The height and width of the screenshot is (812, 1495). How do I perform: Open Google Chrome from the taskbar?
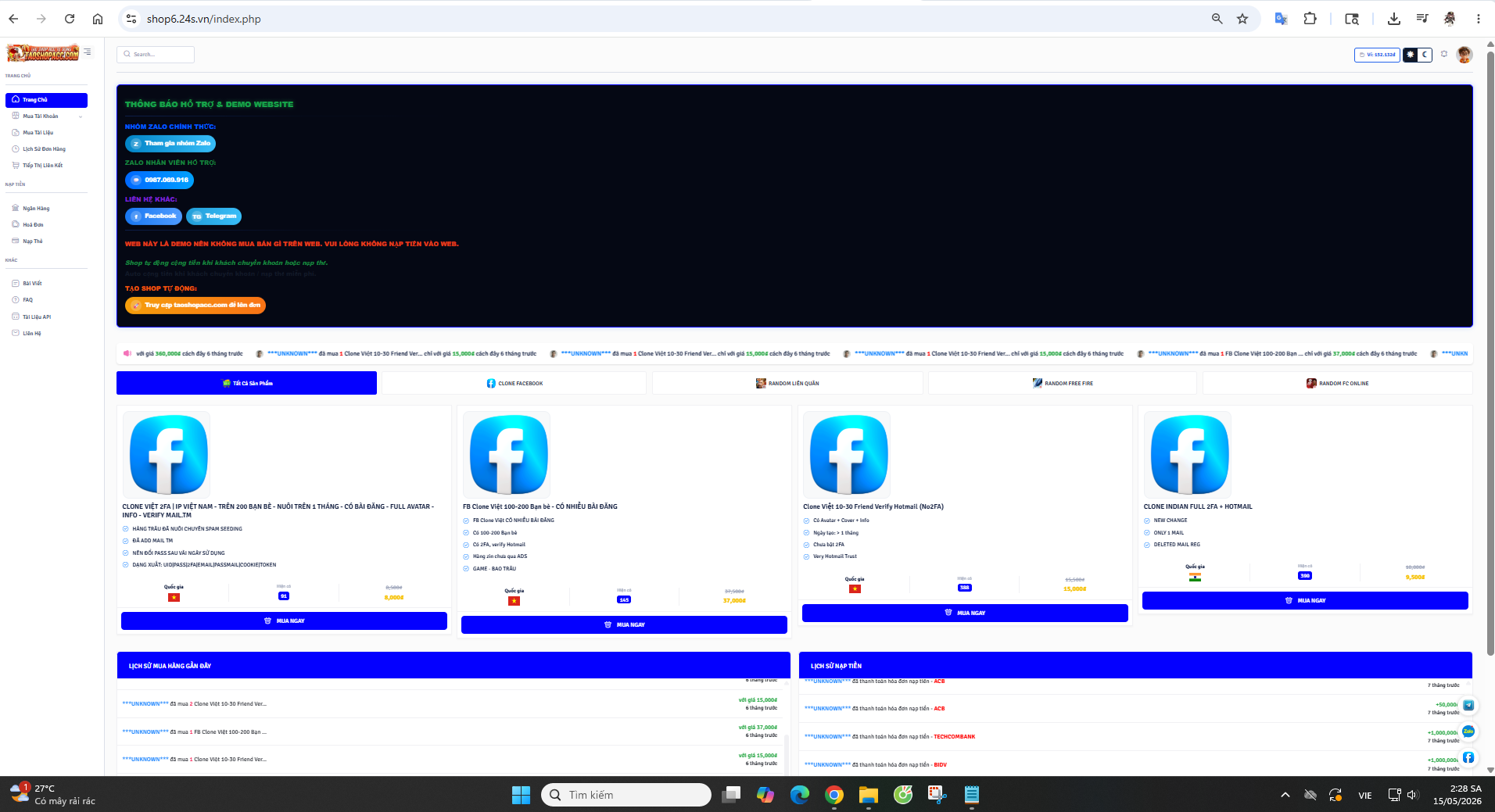click(834, 795)
